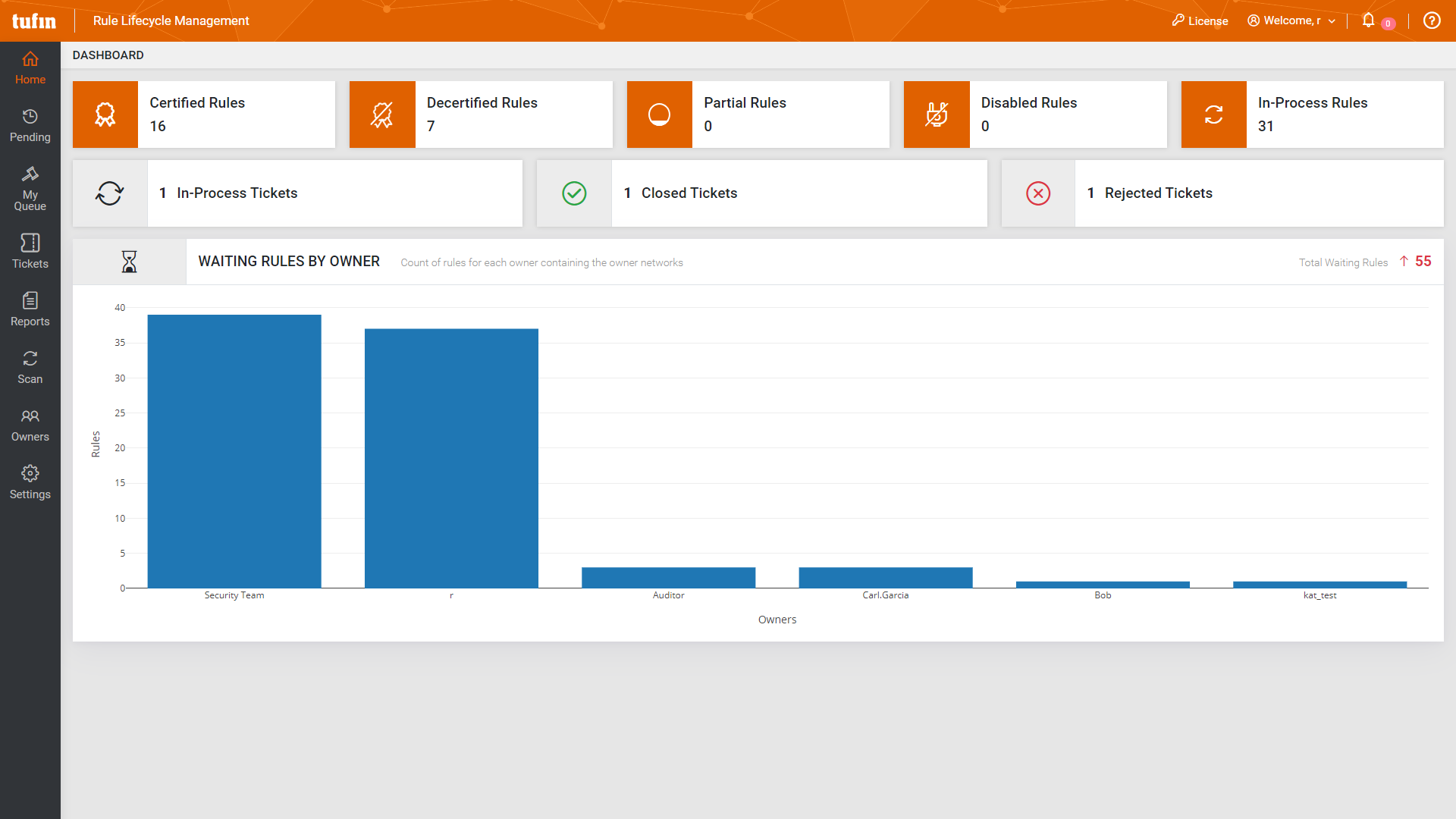Click the In-Process Tickets sync icon

110,192
